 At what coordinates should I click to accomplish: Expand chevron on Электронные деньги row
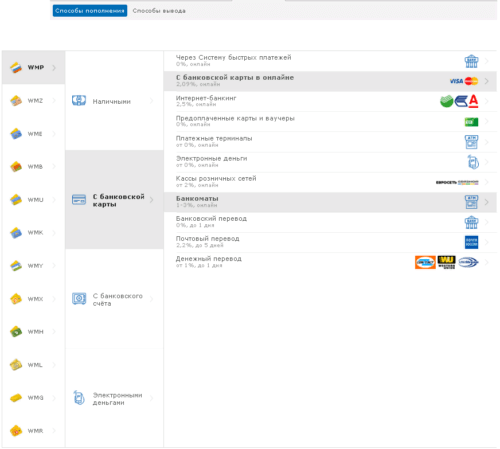[487, 162]
